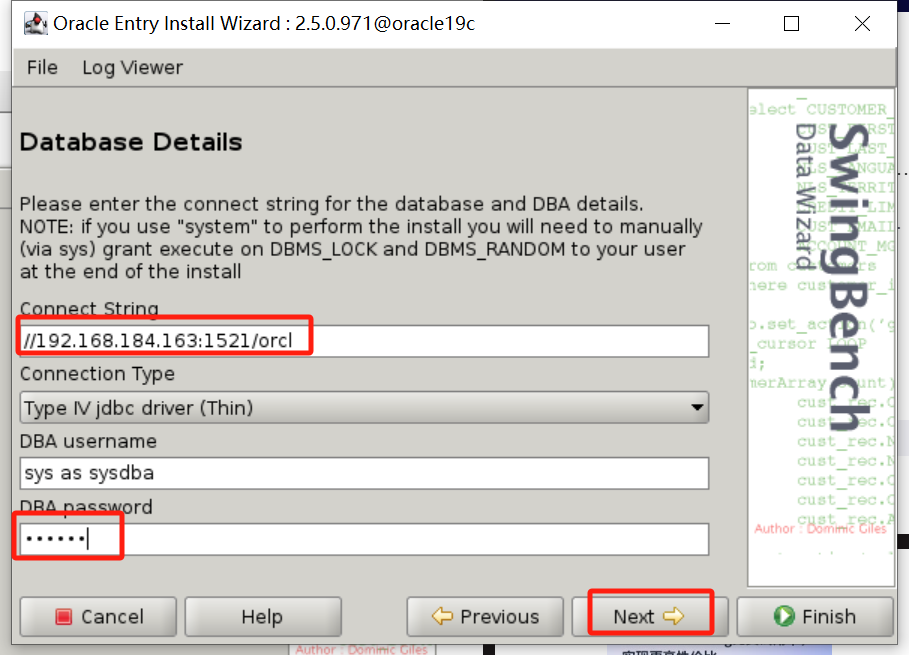Image resolution: width=909 pixels, height=655 pixels.
Task: Click the Connect String input field
Action: coord(364,341)
